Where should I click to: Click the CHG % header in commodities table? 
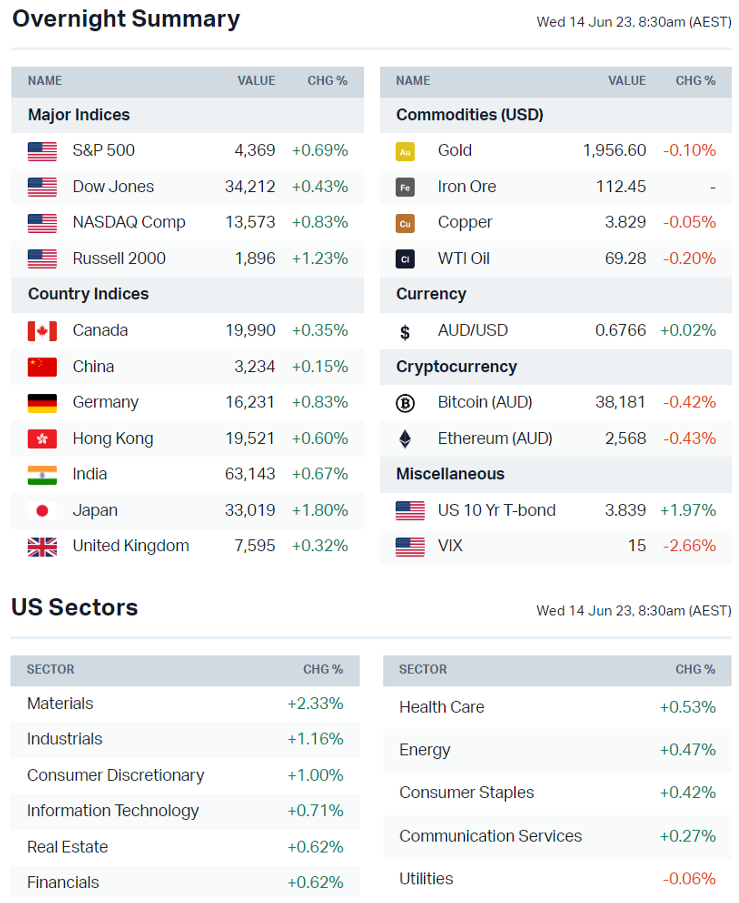pos(695,81)
